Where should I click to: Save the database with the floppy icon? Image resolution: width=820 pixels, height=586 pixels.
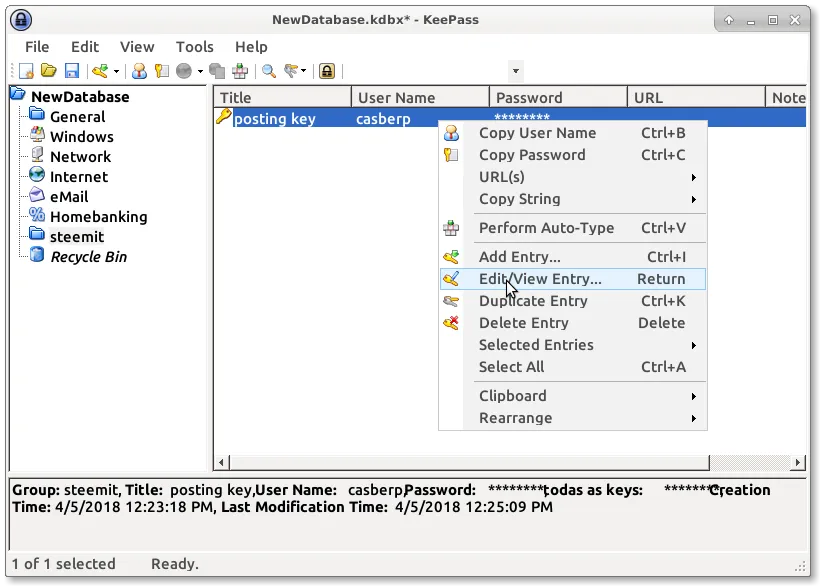[x=71, y=71]
